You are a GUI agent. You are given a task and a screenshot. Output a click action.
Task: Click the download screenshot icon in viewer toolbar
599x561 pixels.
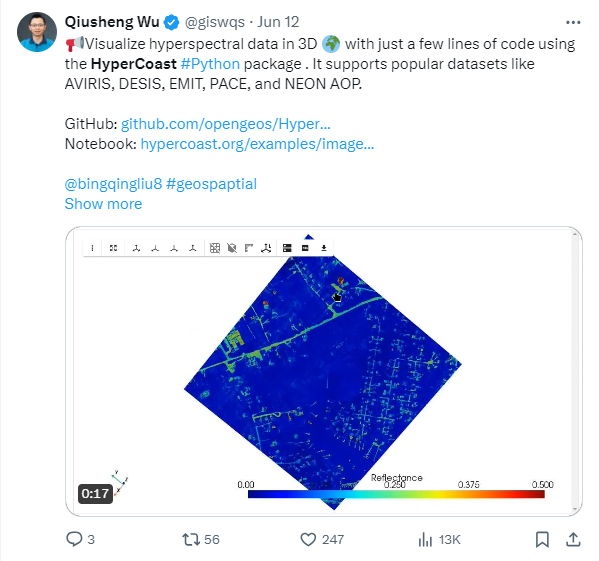(x=324, y=248)
